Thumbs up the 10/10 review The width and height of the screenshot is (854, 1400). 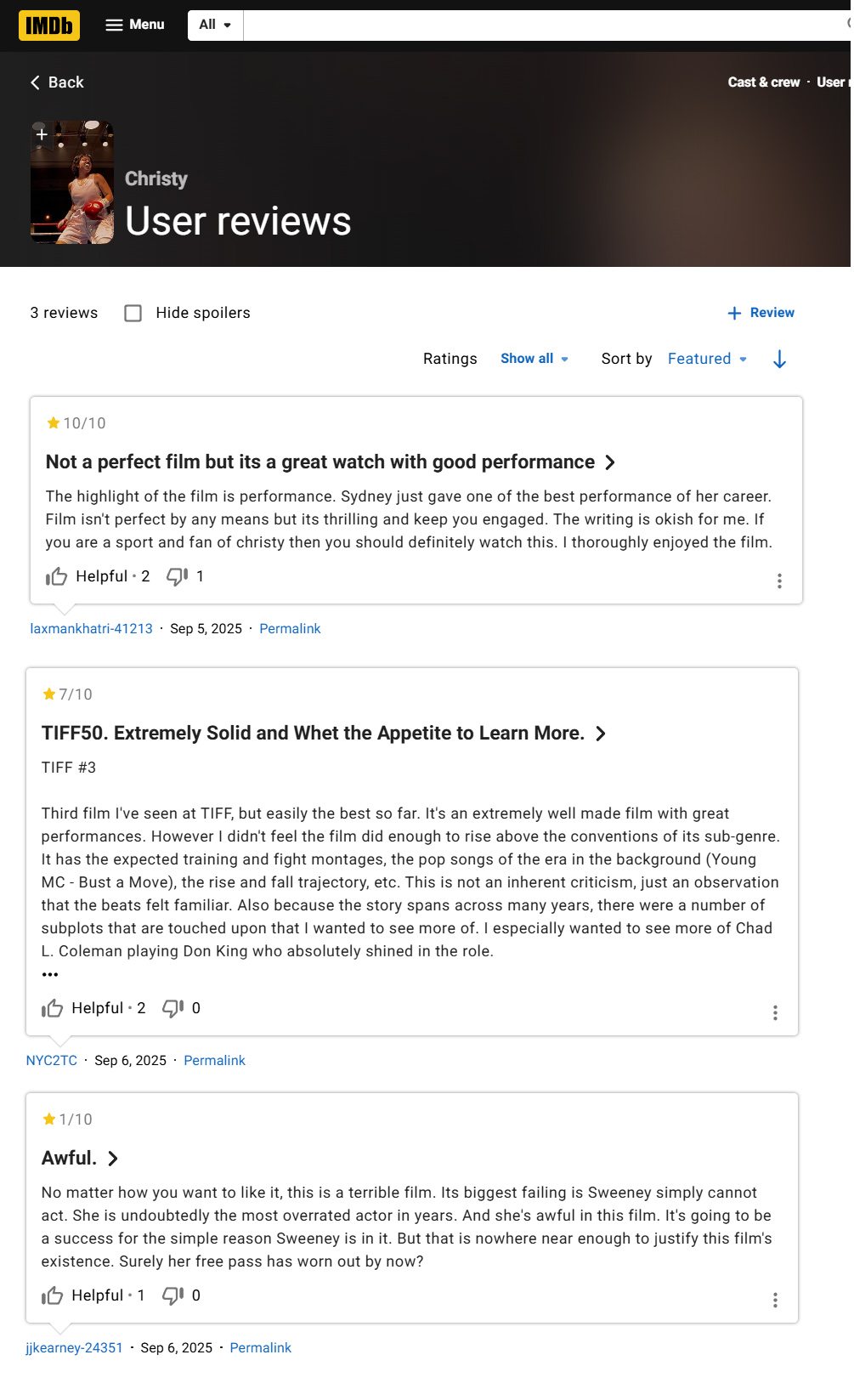pos(57,577)
